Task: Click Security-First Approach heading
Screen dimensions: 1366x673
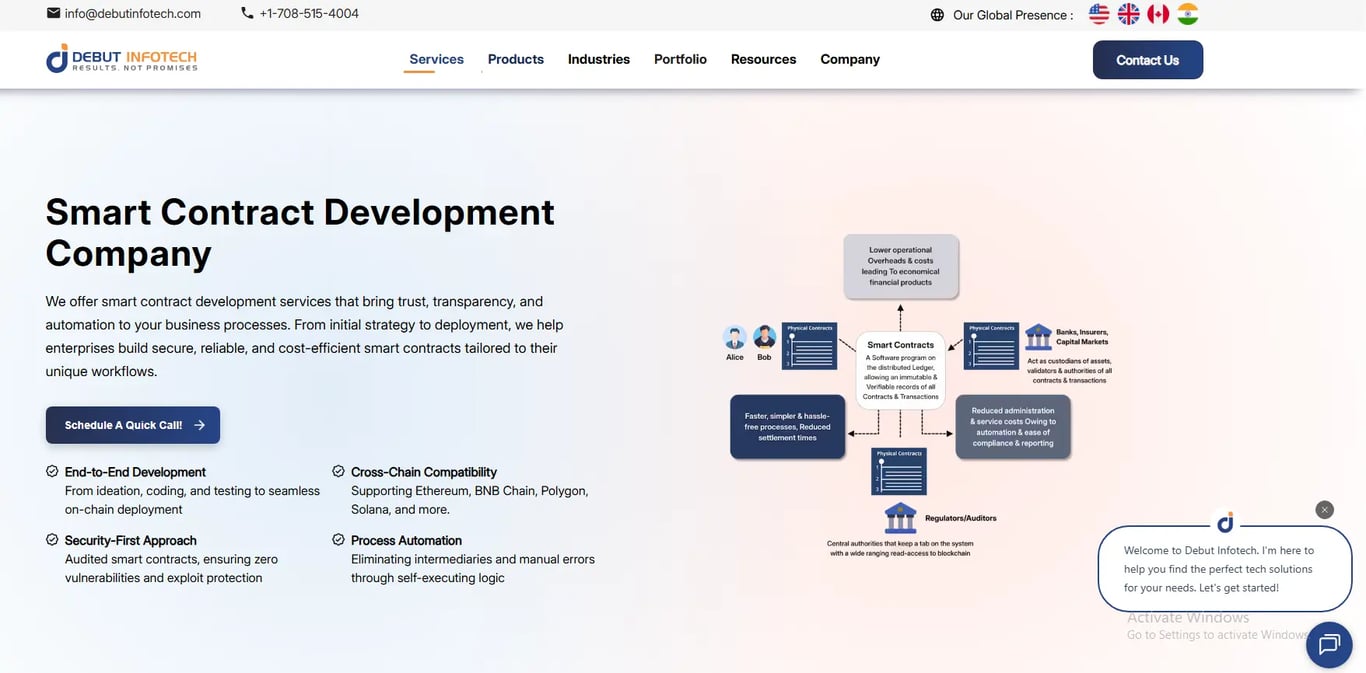Action: click(131, 540)
